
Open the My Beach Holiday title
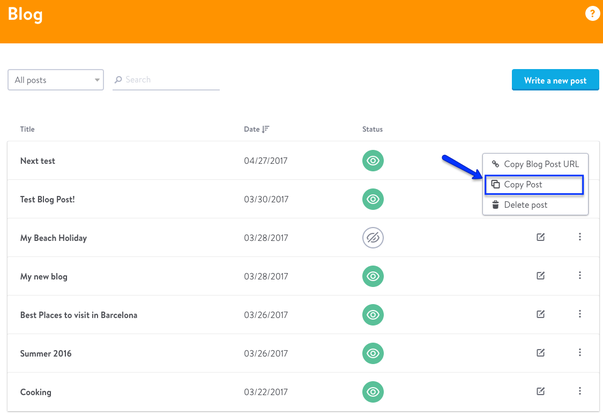coord(53,238)
